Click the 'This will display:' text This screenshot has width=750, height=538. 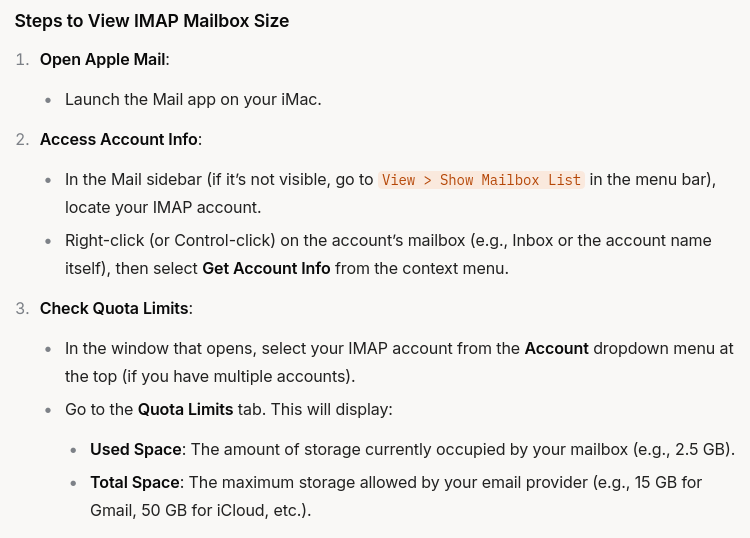click(332, 409)
